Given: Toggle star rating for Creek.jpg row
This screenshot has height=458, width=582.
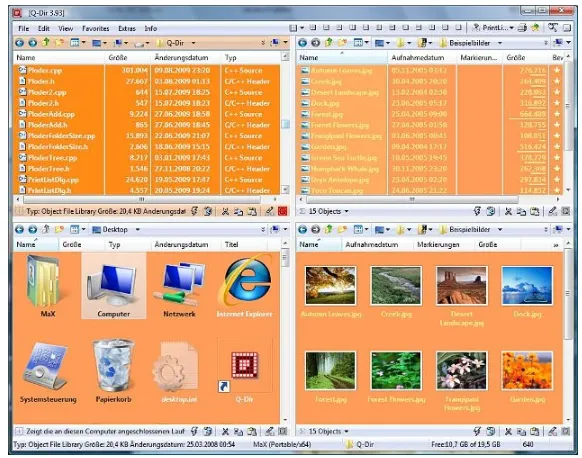Looking at the screenshot, I should (557, 81).
